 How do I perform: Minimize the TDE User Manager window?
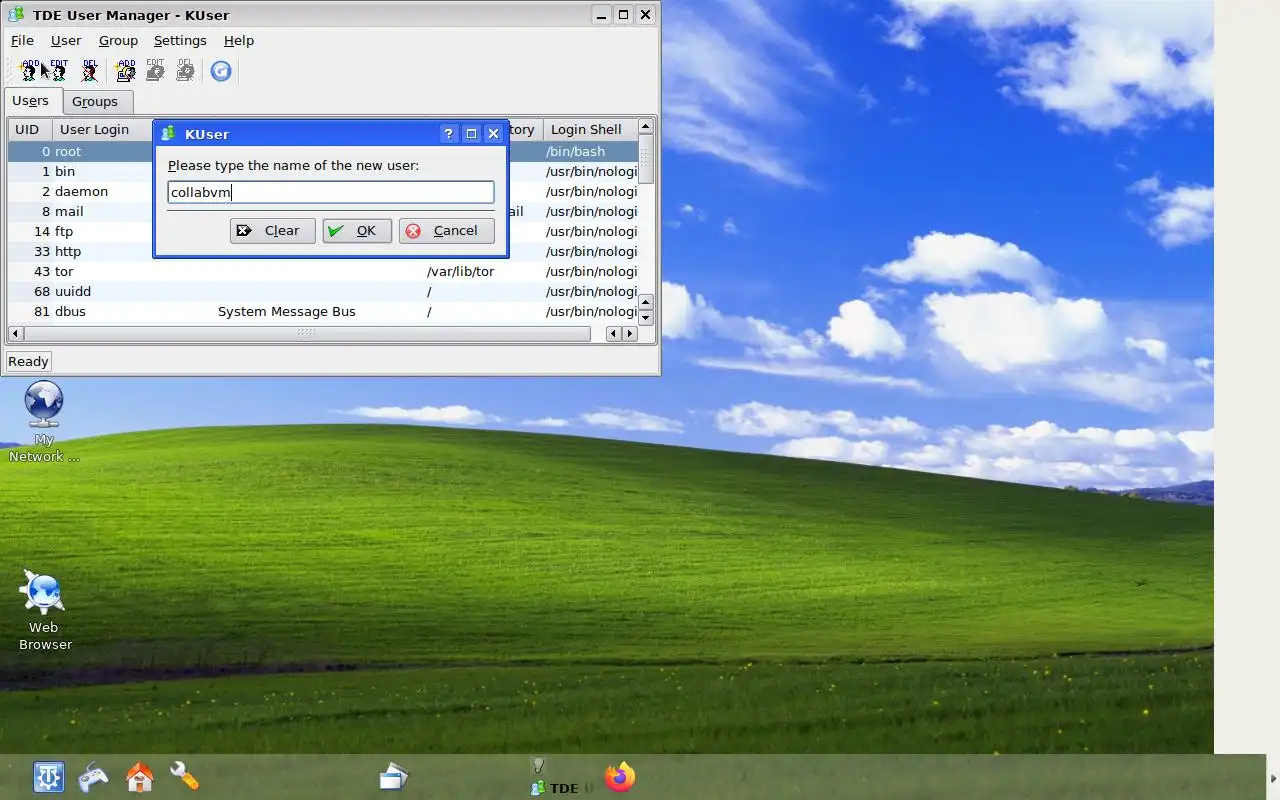pos(601,14)
